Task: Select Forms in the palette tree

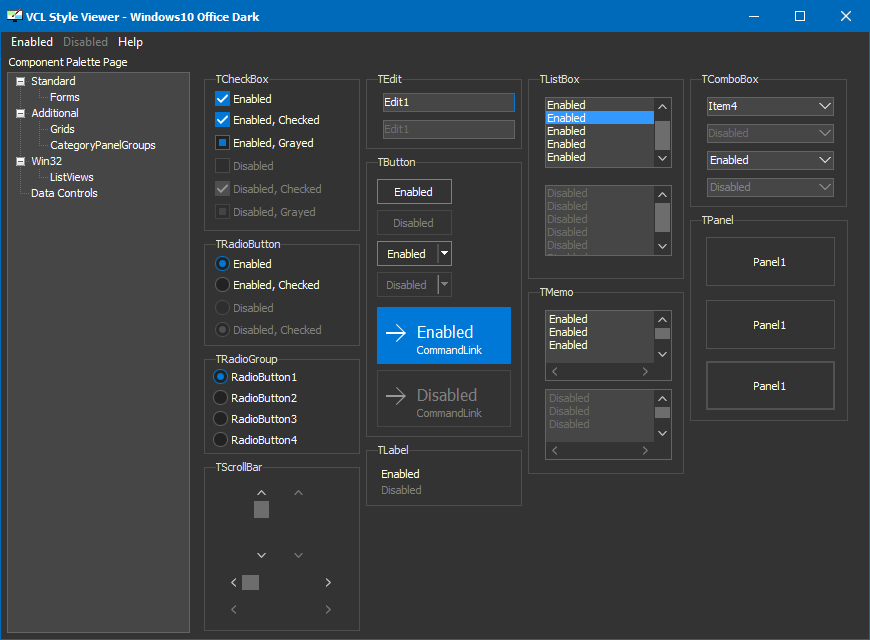Action: pos(64,97)
